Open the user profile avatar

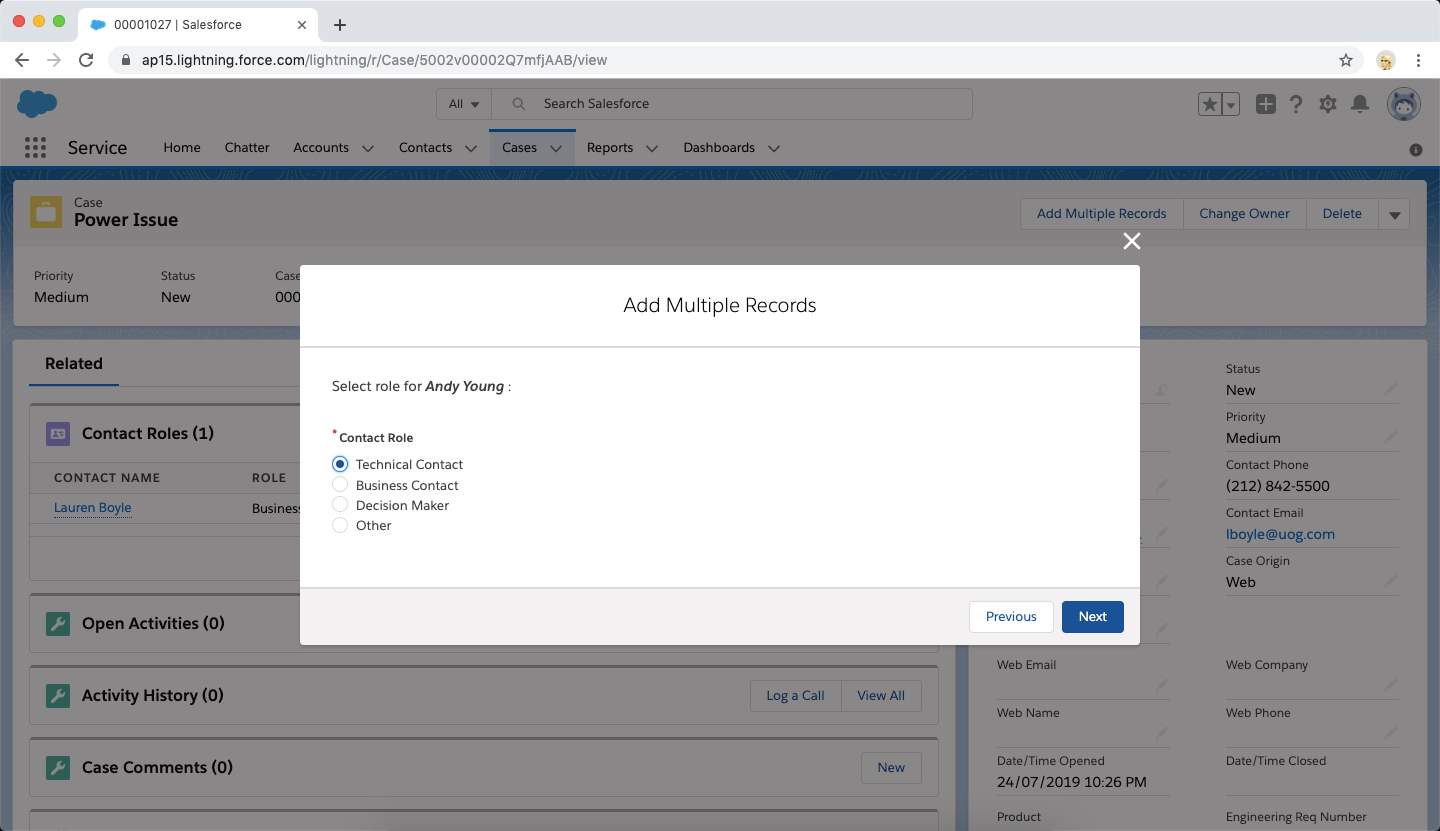(x=1403, y=104)
